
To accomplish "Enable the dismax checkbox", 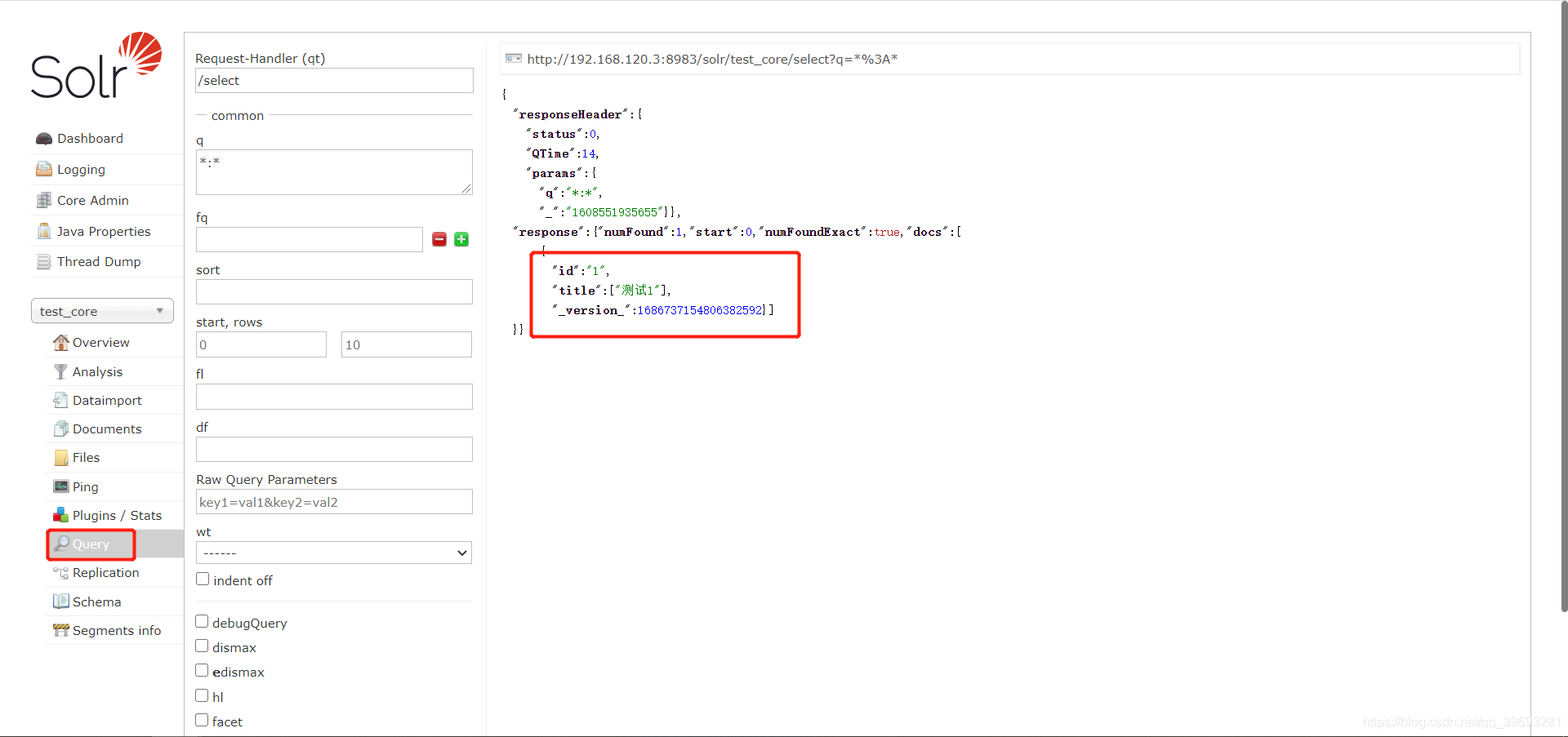I will (202, 646).
